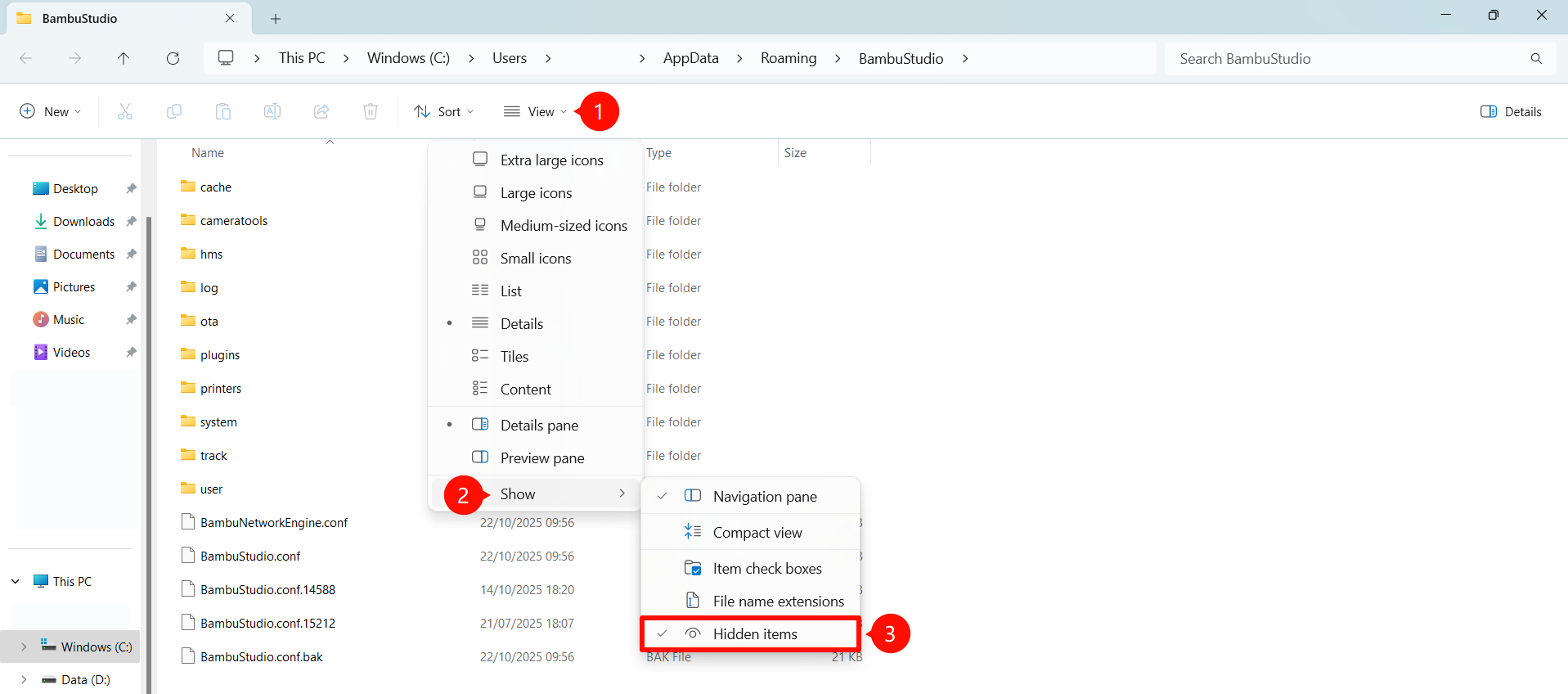Open Videos in quick access
The image size is (1568, 694).
[x=71, y=352]
